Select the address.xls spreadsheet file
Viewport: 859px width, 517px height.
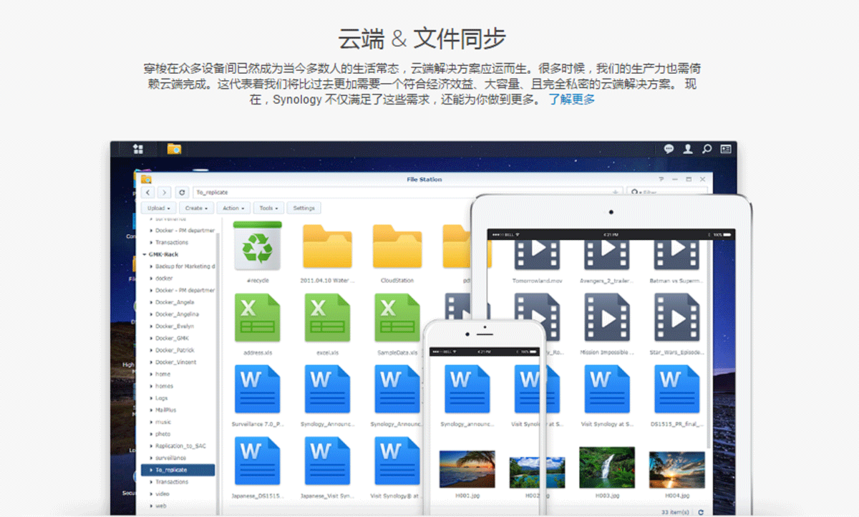click(x=257, y=318)
